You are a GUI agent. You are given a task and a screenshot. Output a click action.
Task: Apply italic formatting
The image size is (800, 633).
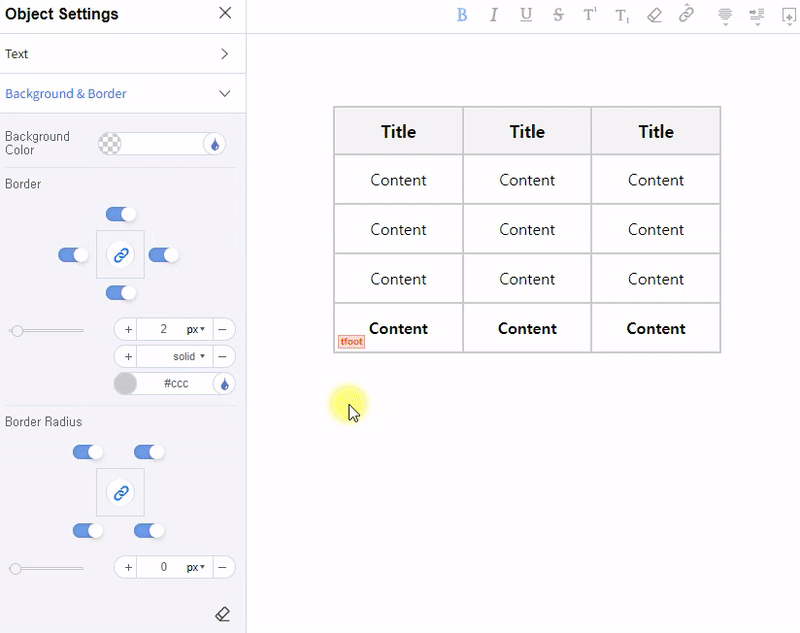click(493, 15)
